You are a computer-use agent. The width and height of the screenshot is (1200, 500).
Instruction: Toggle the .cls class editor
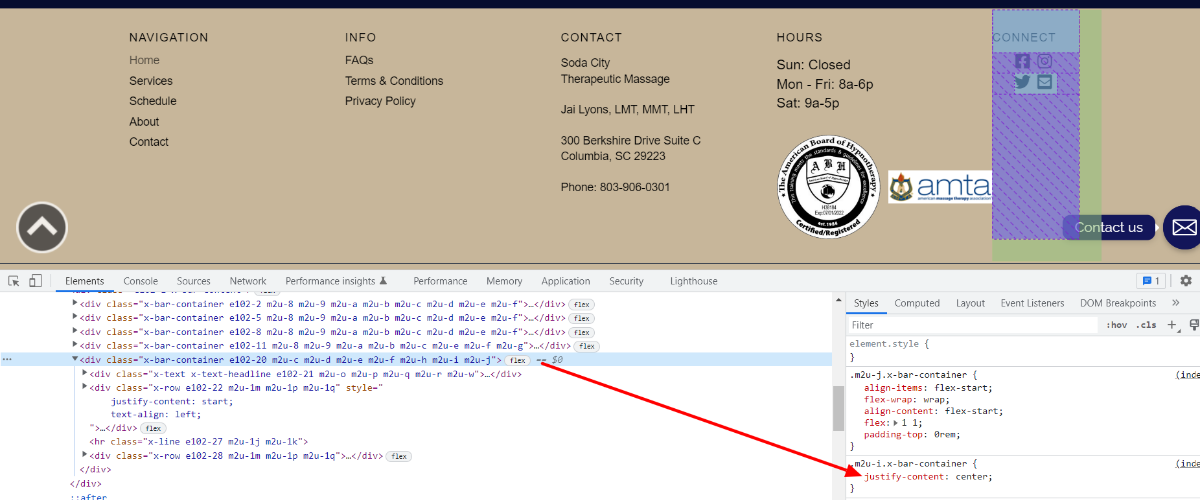click(x=1147, y=325)
